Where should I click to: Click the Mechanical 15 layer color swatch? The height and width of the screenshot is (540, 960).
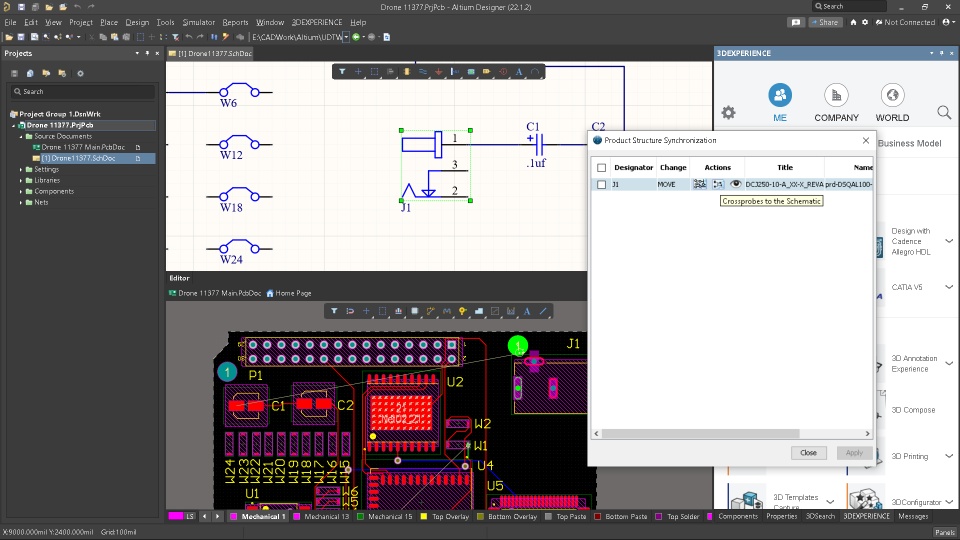click(360, 516)
